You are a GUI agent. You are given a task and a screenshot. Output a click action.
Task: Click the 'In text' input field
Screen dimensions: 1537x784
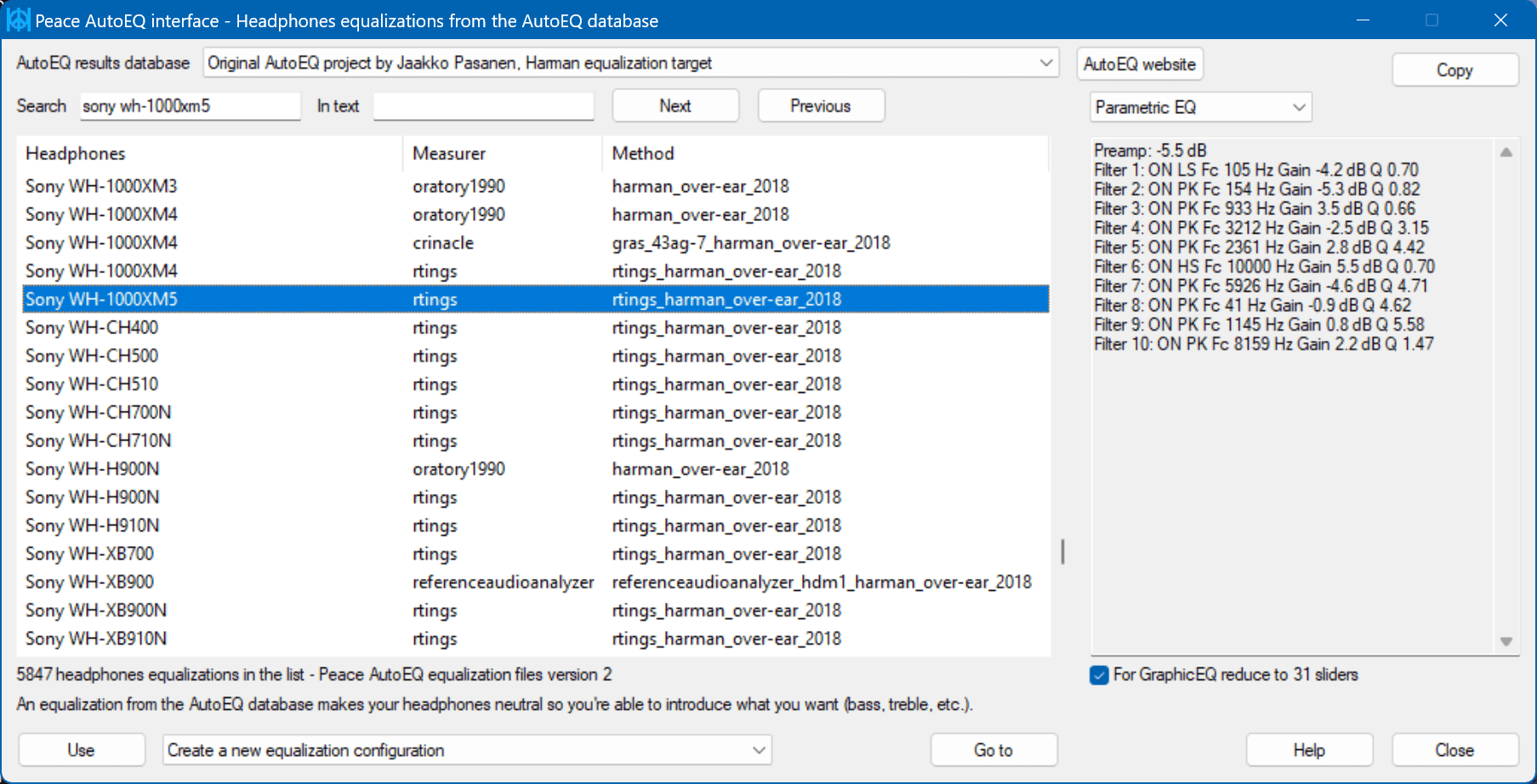coord(482,105)
